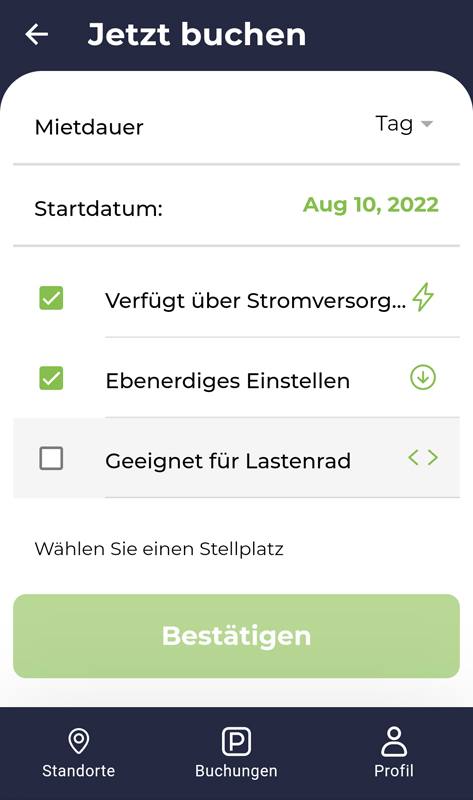Tap the Geeignet für Lastenrad label
The height and width of the screenshot is (800, 473).
tap(228, 461)
